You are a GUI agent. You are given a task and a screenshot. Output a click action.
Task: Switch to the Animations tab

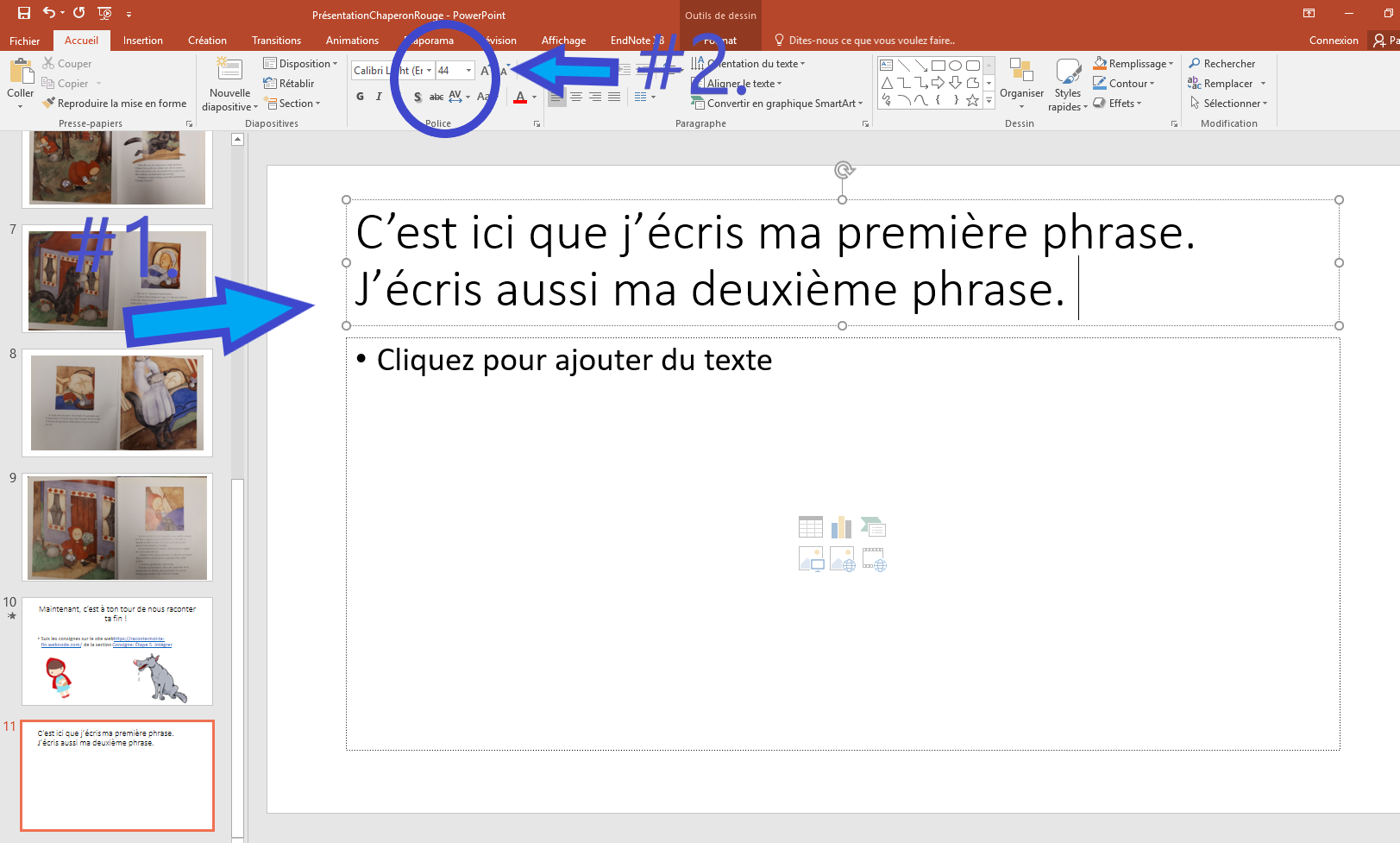[x=352, y=41]
